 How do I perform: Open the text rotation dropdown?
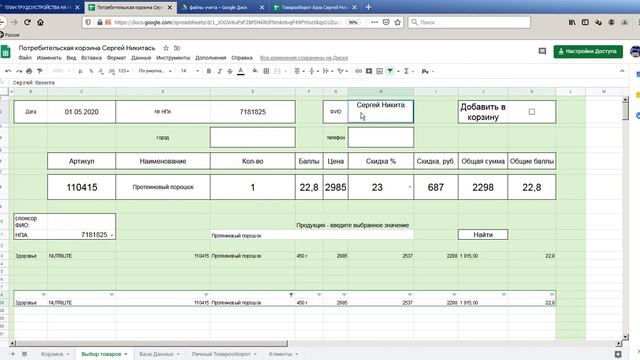click(342, 71)
